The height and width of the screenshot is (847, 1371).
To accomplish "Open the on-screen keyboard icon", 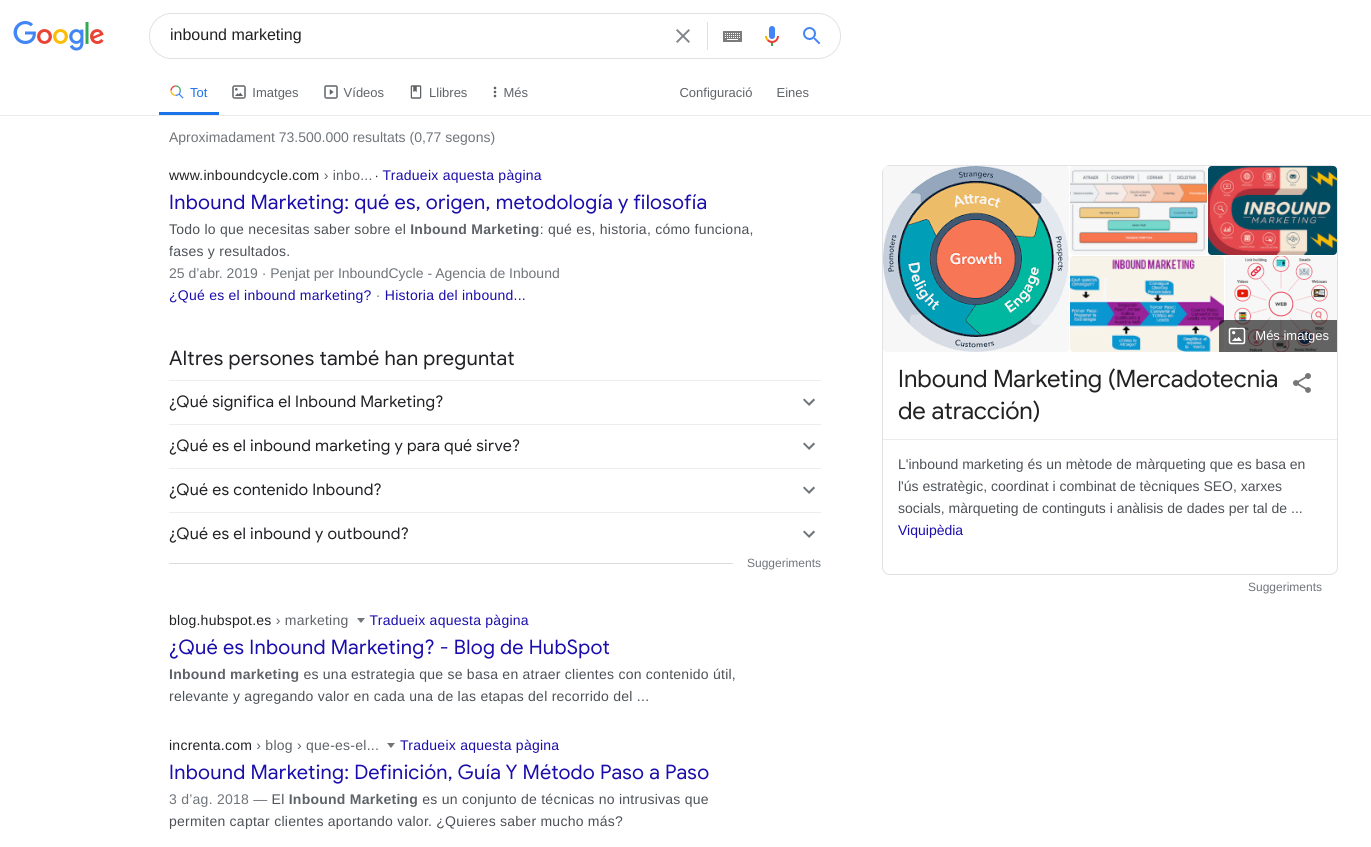I will [732, 36].
